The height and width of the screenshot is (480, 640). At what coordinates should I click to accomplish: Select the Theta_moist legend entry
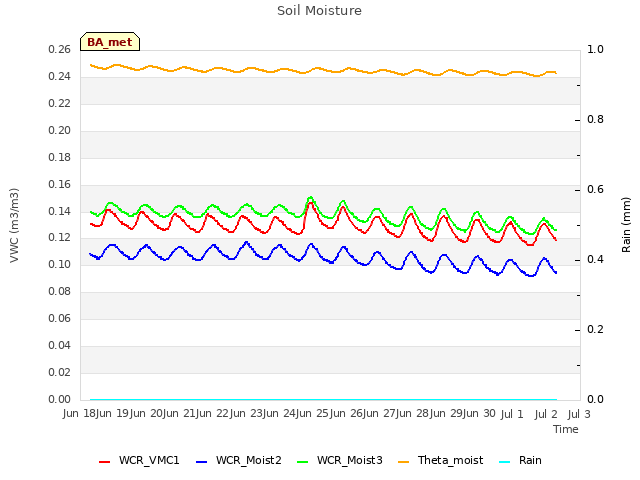pyautogui.click(x=440, y=460)
